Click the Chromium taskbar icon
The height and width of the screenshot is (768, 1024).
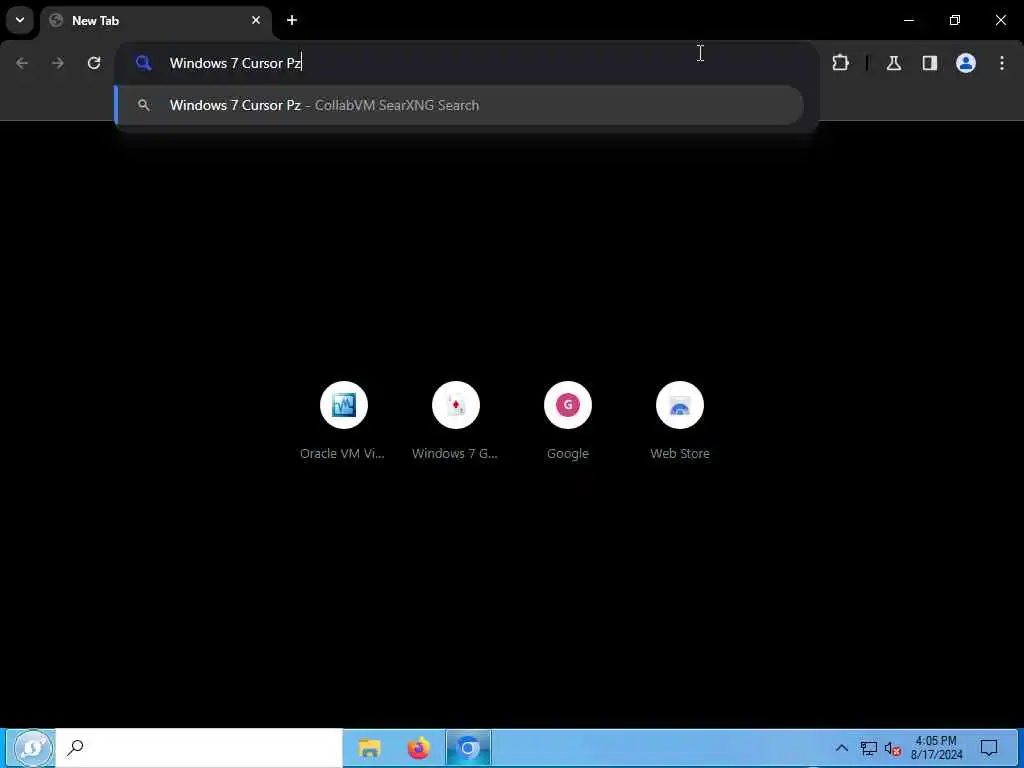pos(468,748)
